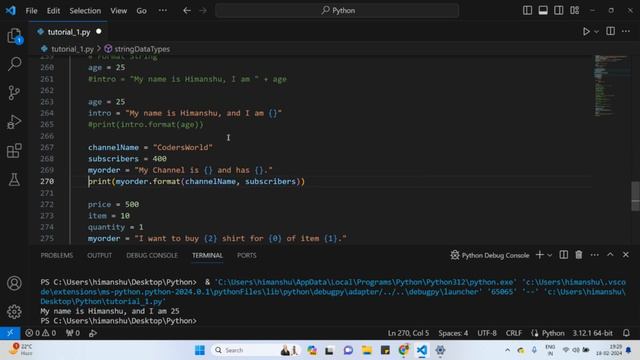The height and width of the screenshot is (360, 640).
Task: Open the Source Control view
Action: click(x=14, y=93)
